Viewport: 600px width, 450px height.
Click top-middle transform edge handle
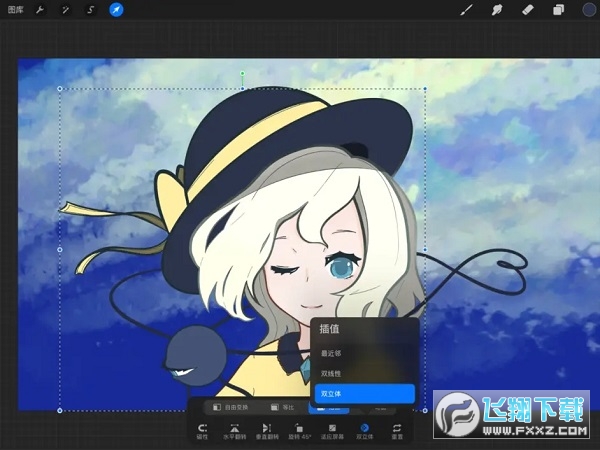click(x=243, y=89)
